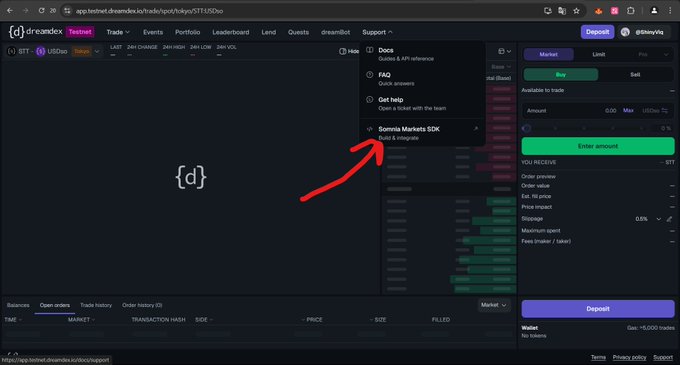Click the large purple Deposit button
Image resolution: width=680 pixels, height=365 pixels.
point(598,309)
